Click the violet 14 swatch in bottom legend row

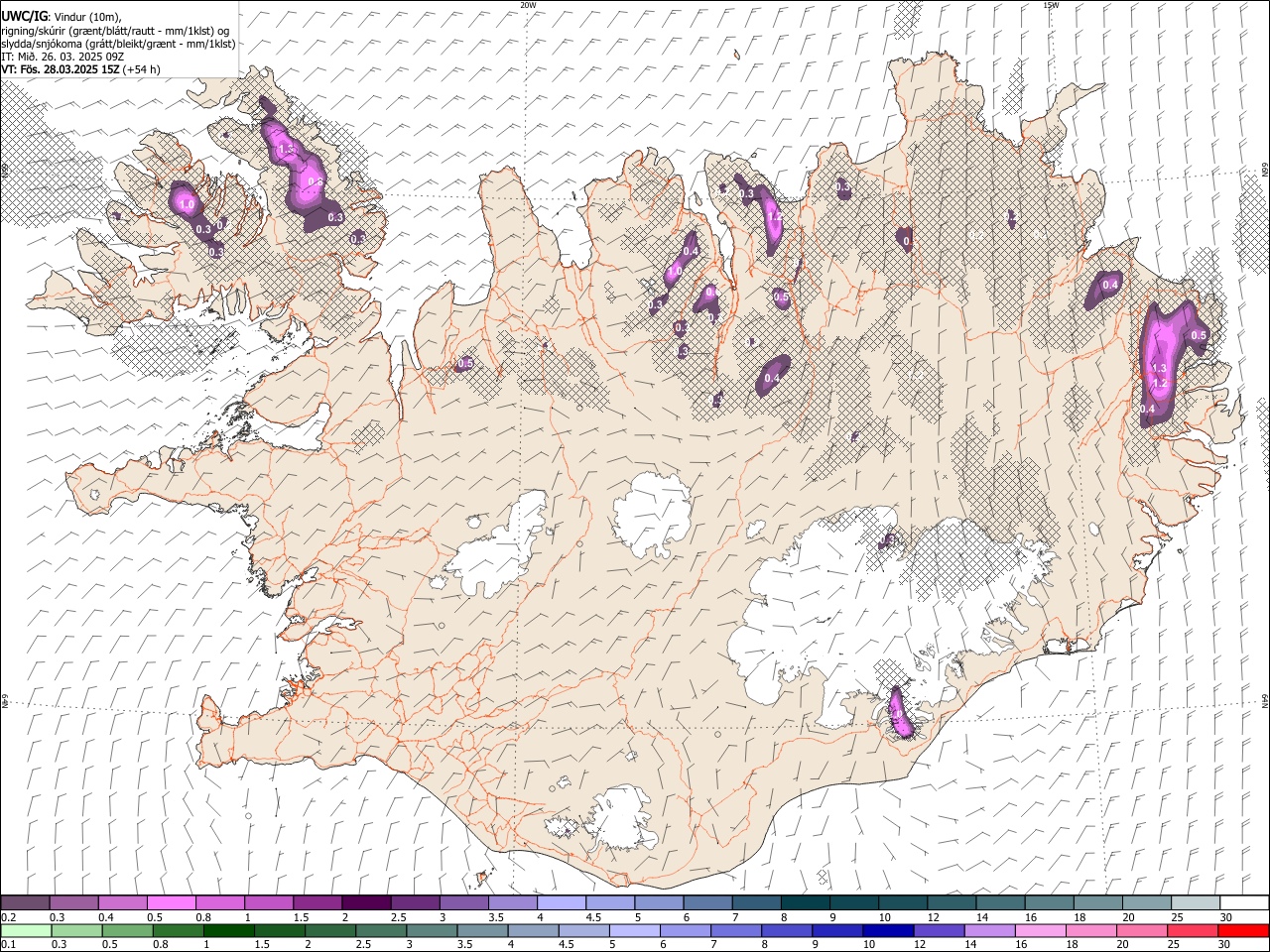click(x=990, y=930)
